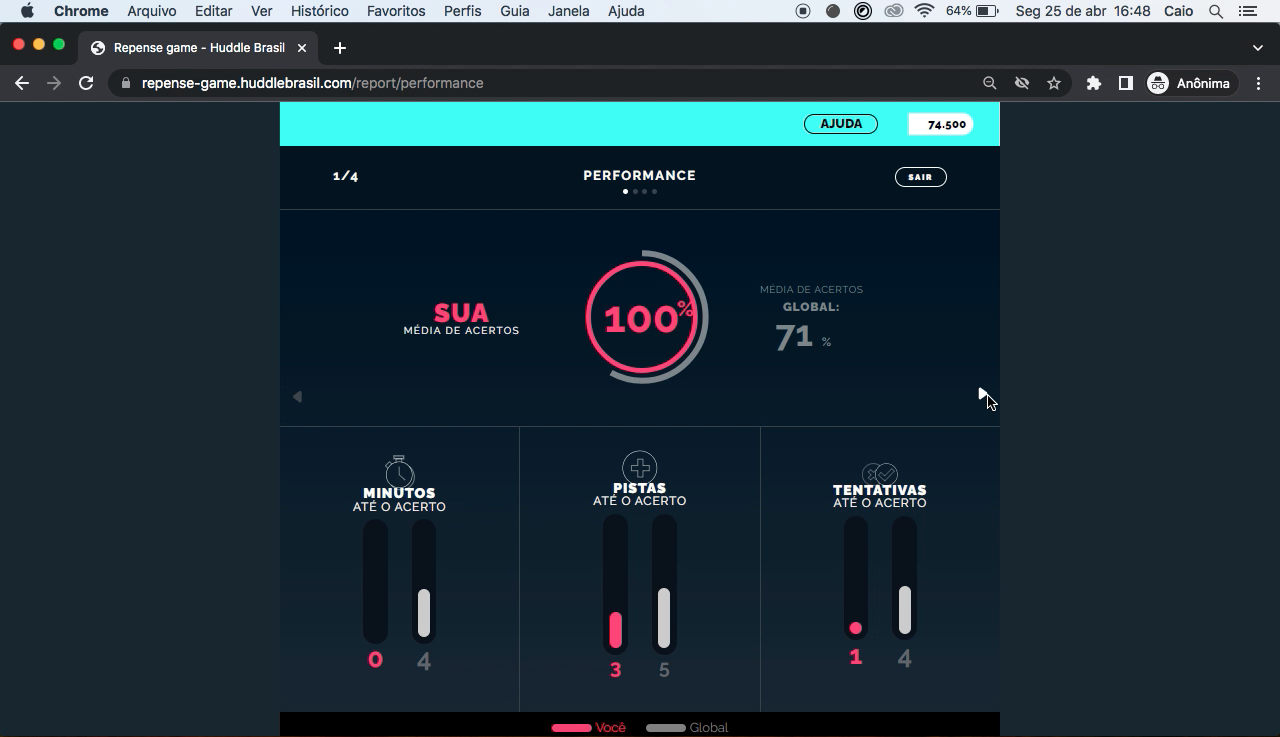1280x737 pixels.
Task: Open the Histórico menu
Action: pos(319,11)
